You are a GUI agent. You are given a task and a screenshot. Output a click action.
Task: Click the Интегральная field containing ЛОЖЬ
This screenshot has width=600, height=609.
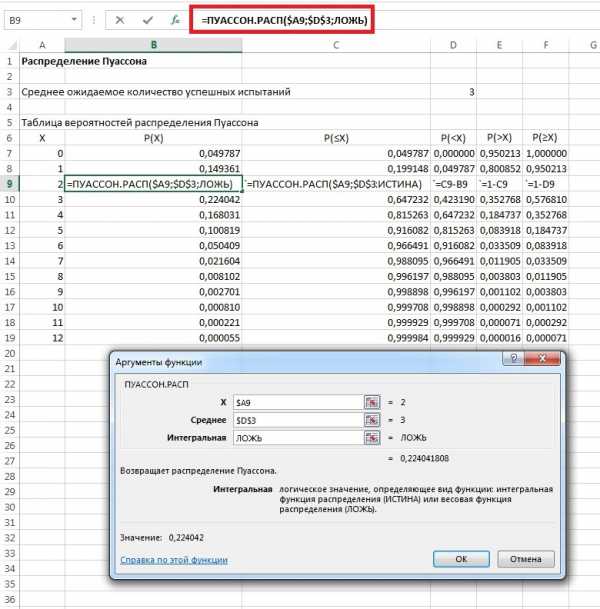[x=295, y=438]
